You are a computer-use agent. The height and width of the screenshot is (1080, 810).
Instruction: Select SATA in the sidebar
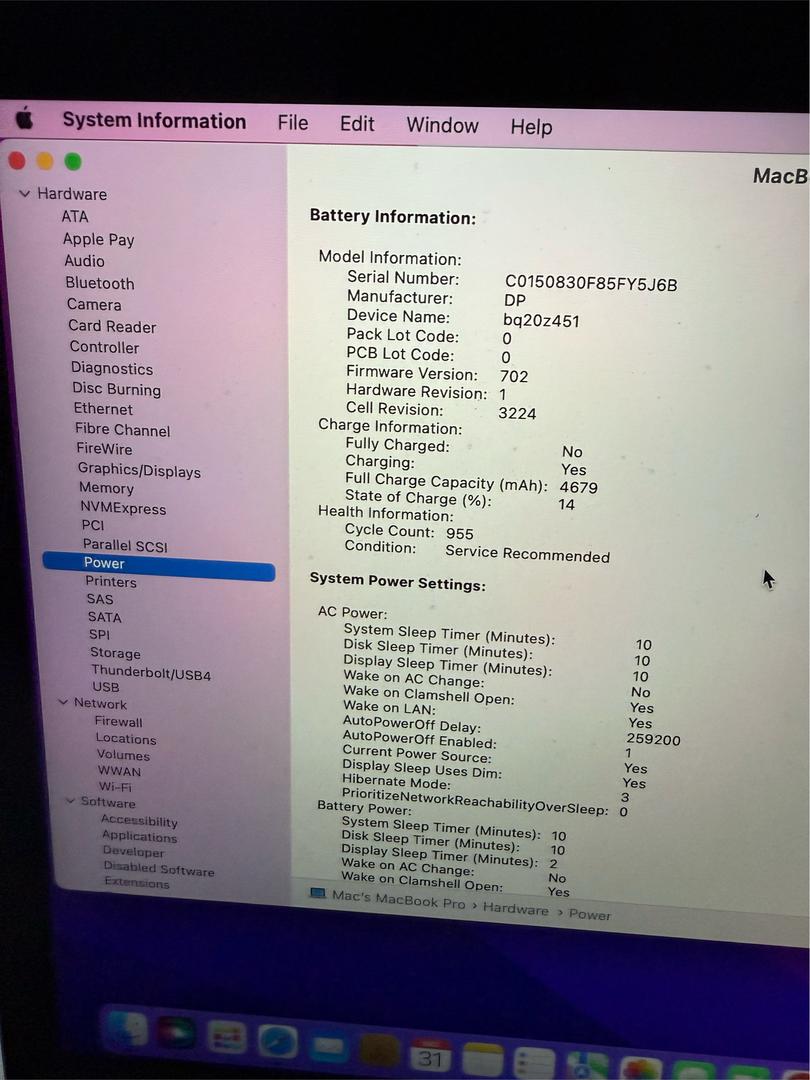[105, 617]
